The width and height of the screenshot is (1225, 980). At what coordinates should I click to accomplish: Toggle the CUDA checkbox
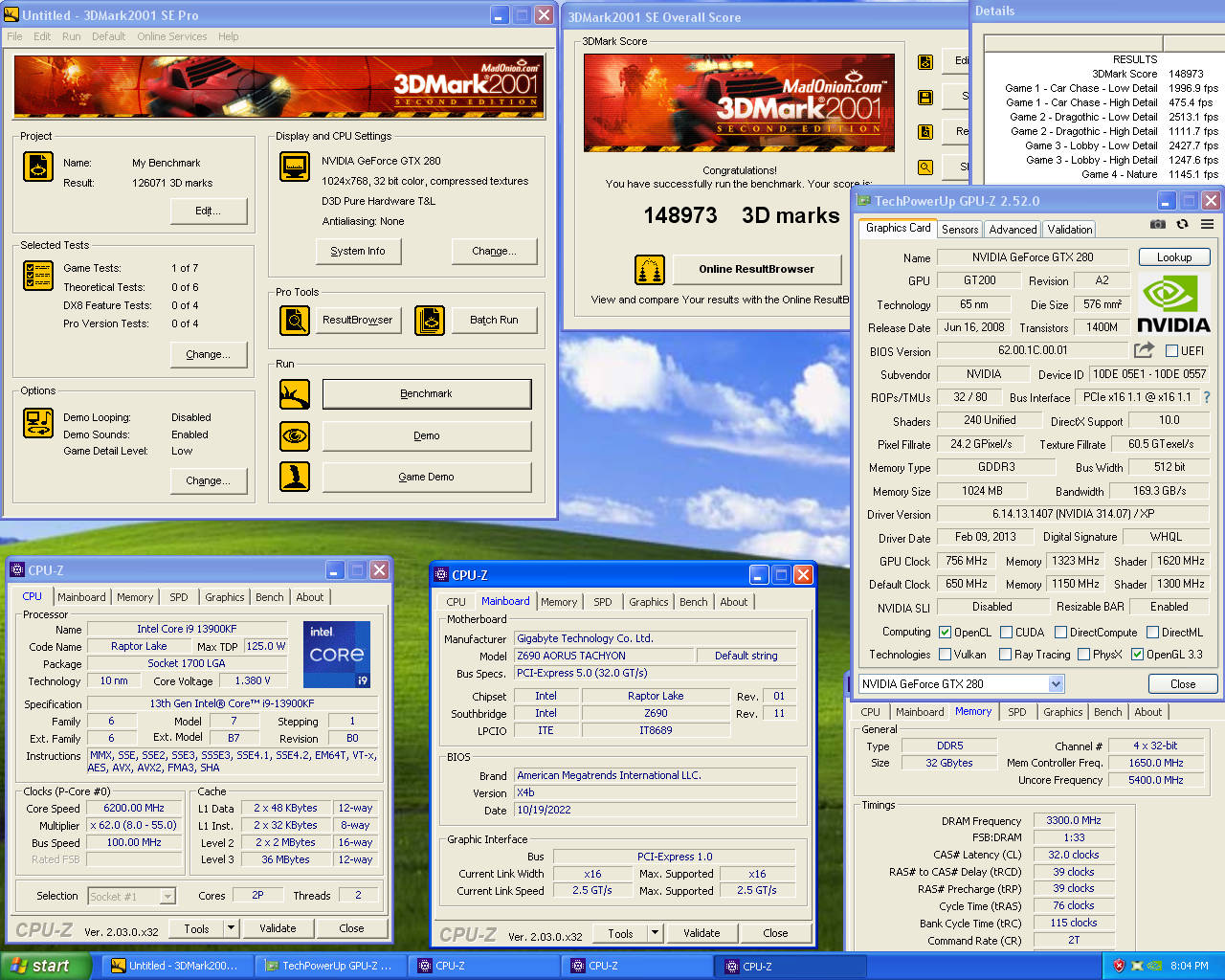coord(1006,633)
